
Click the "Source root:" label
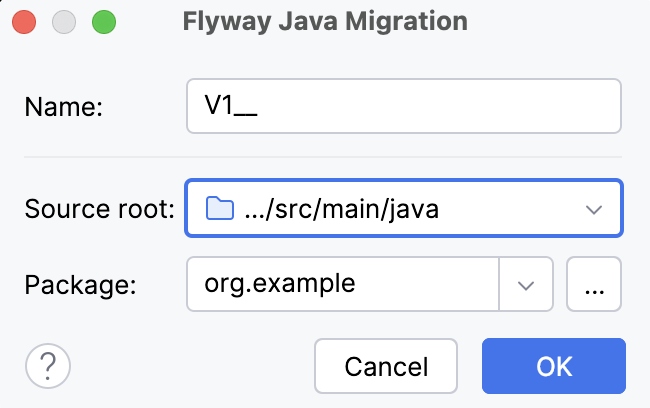99,210
